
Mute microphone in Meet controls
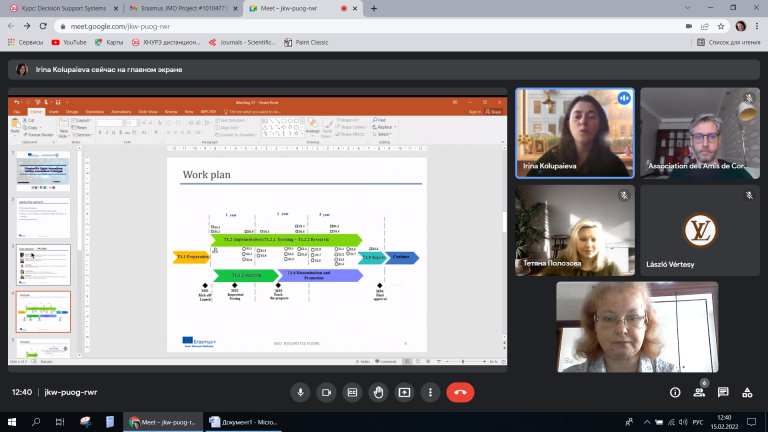[300, 392]
